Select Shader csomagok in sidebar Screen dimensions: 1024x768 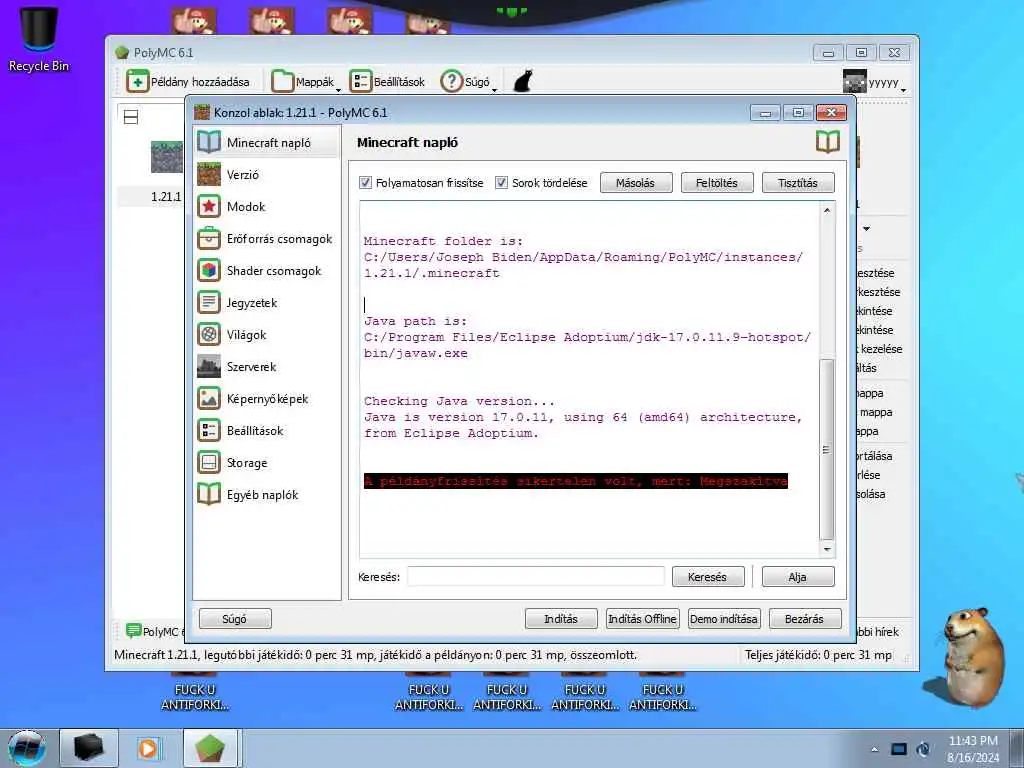266,270
